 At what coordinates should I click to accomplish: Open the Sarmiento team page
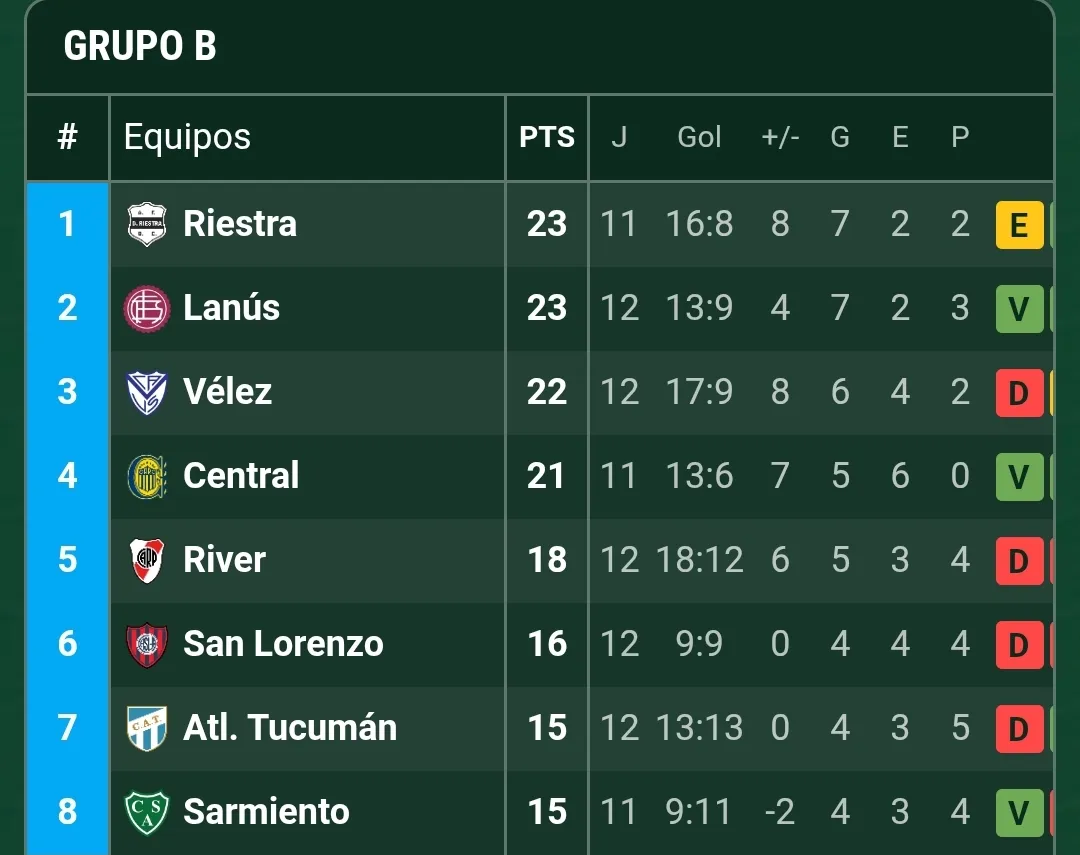(265, 812)
